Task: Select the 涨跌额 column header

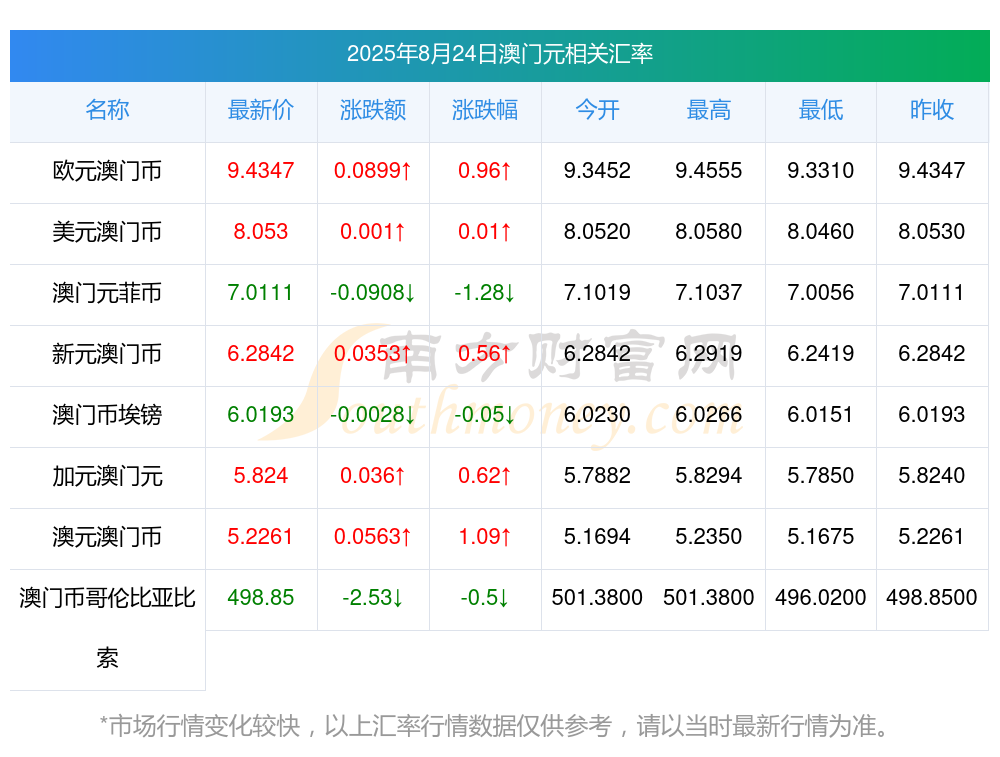Action: click(x=373, y=110)
